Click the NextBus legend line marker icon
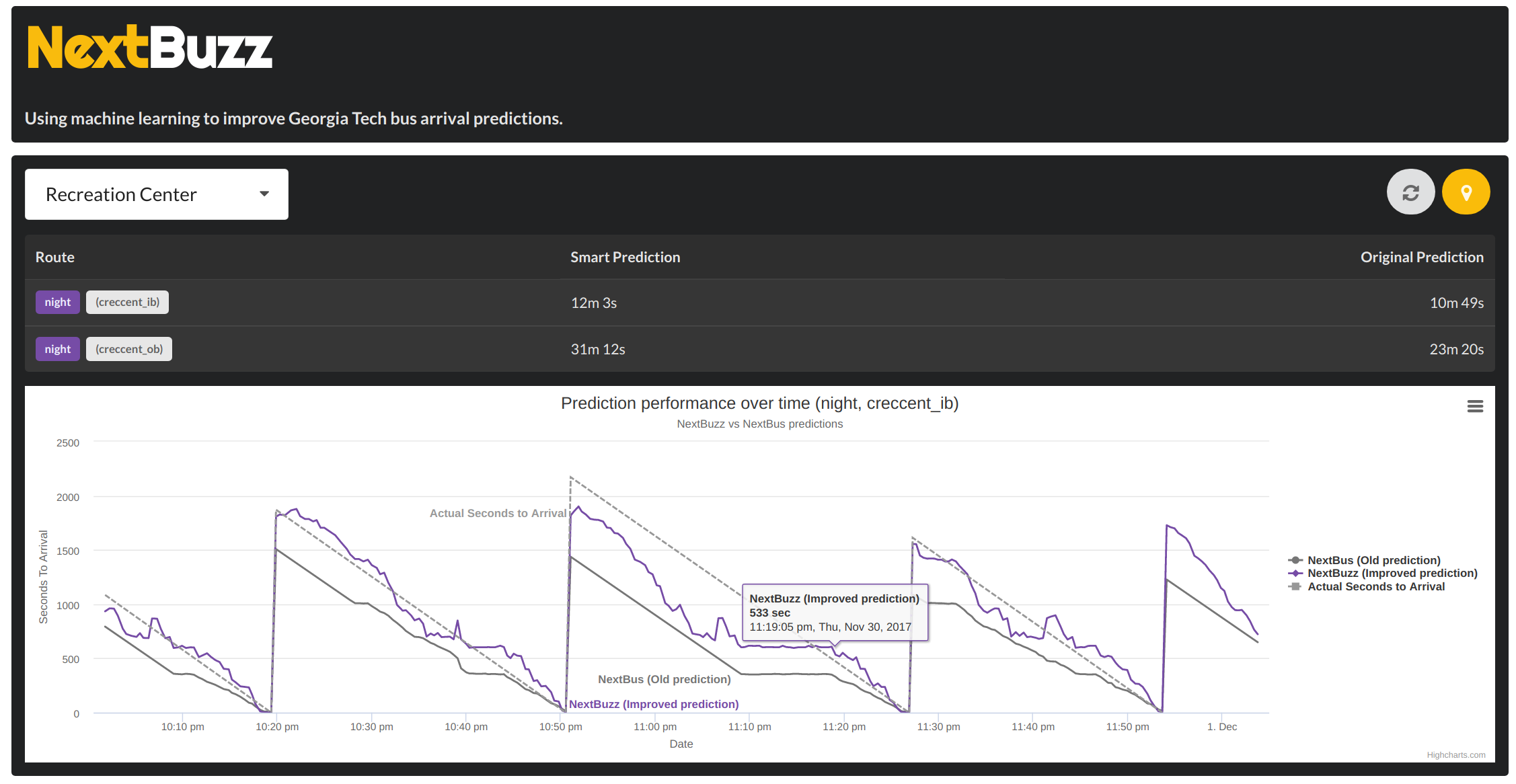1516x784 pixels. tap(1295, 560)
